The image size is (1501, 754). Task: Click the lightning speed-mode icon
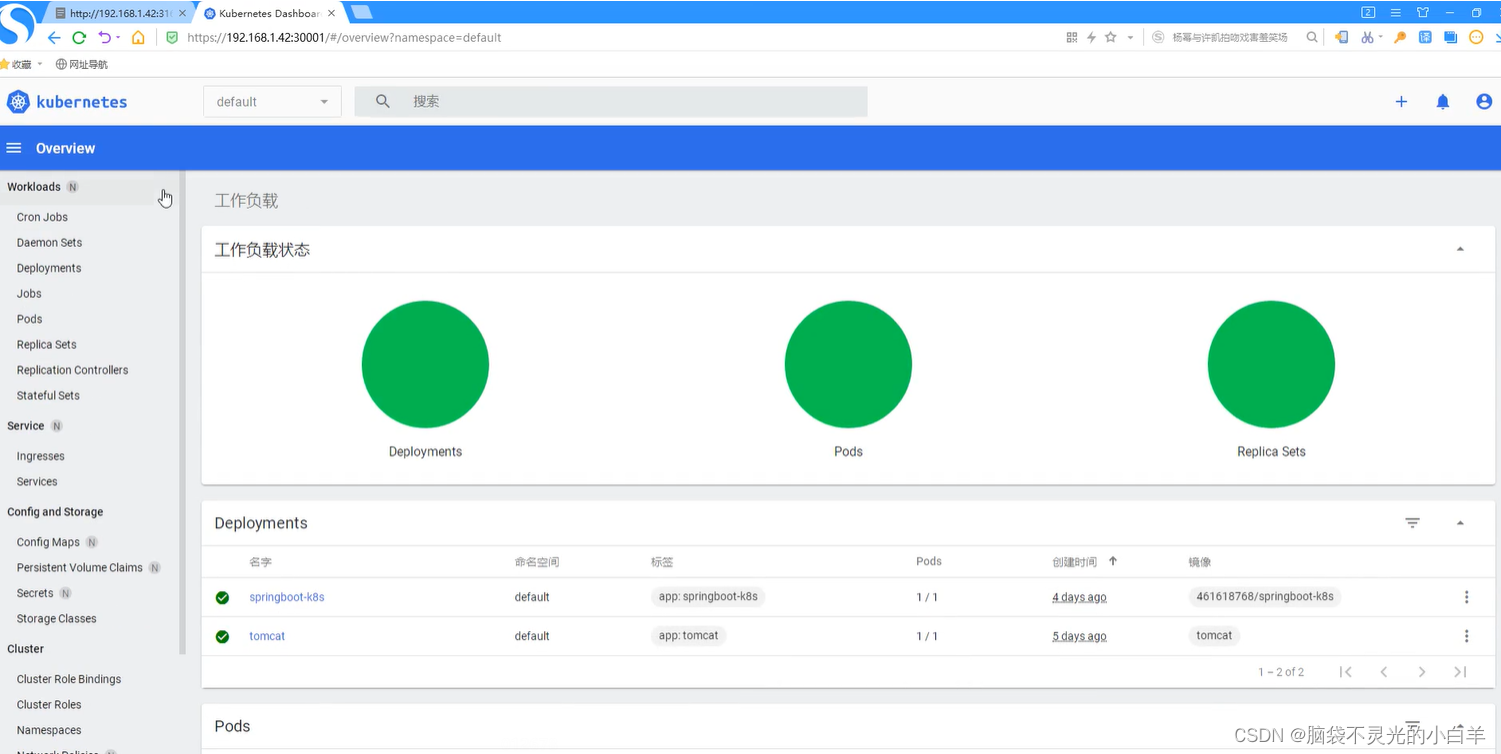pos(1091,37)
